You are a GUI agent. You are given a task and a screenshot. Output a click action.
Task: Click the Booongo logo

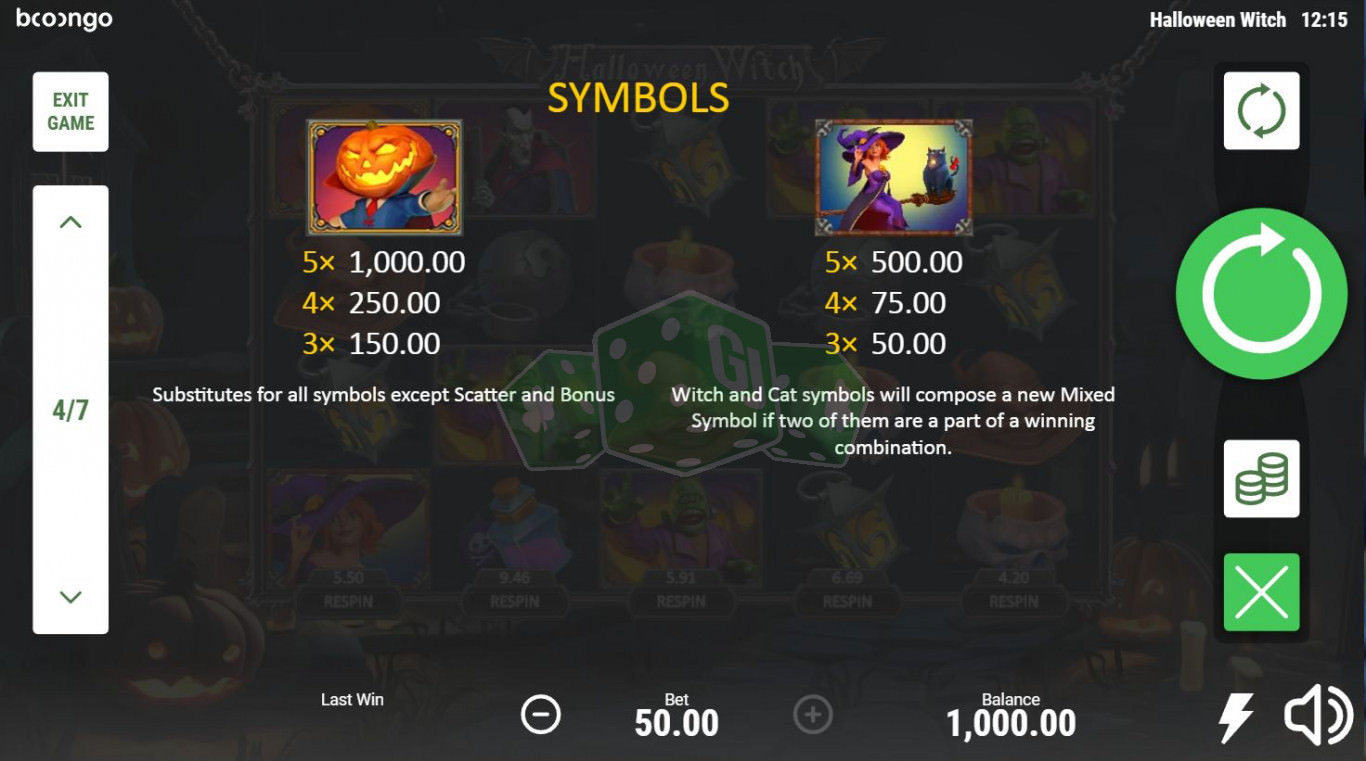[x=64, y=19]
